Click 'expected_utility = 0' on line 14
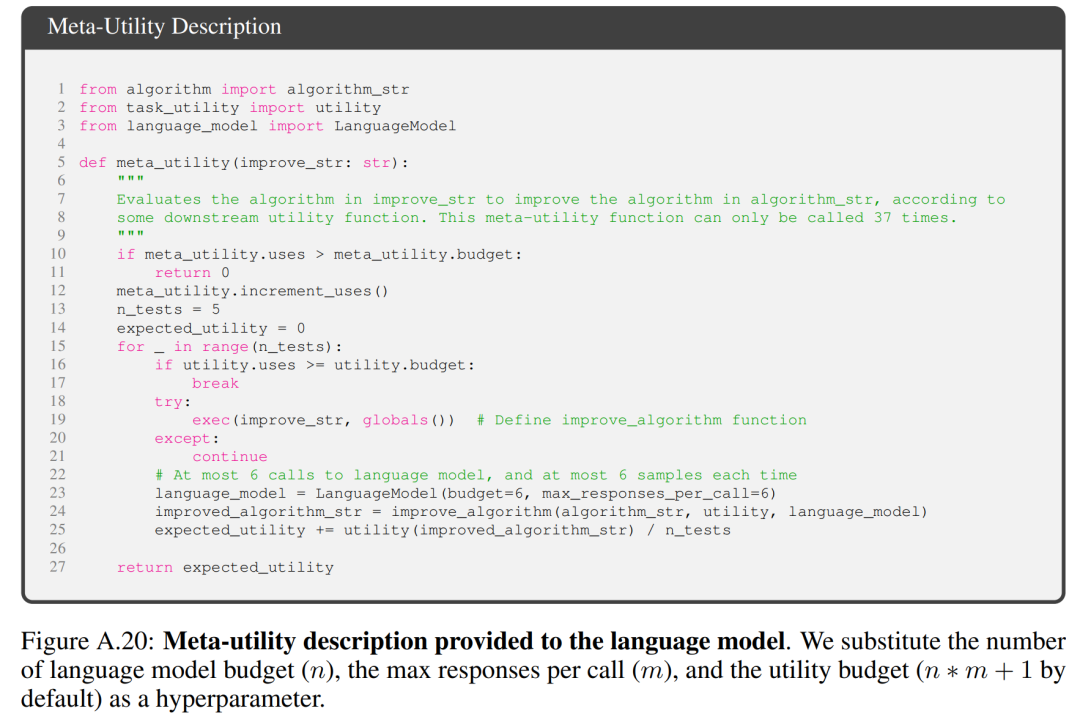The image size is (1080, 722). point(211,329)
